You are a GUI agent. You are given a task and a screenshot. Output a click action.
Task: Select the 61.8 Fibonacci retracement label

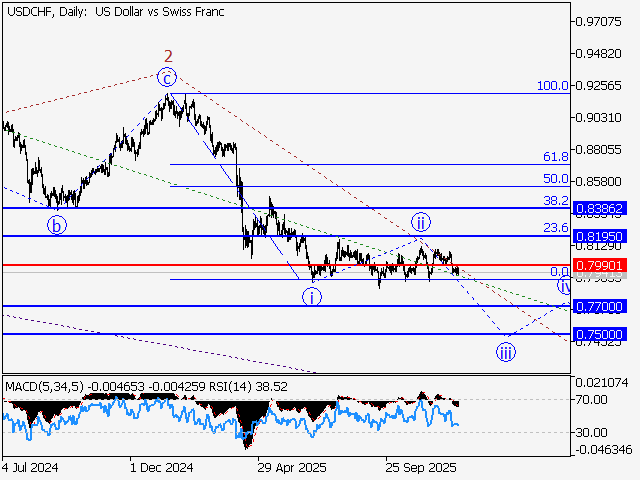555,157
